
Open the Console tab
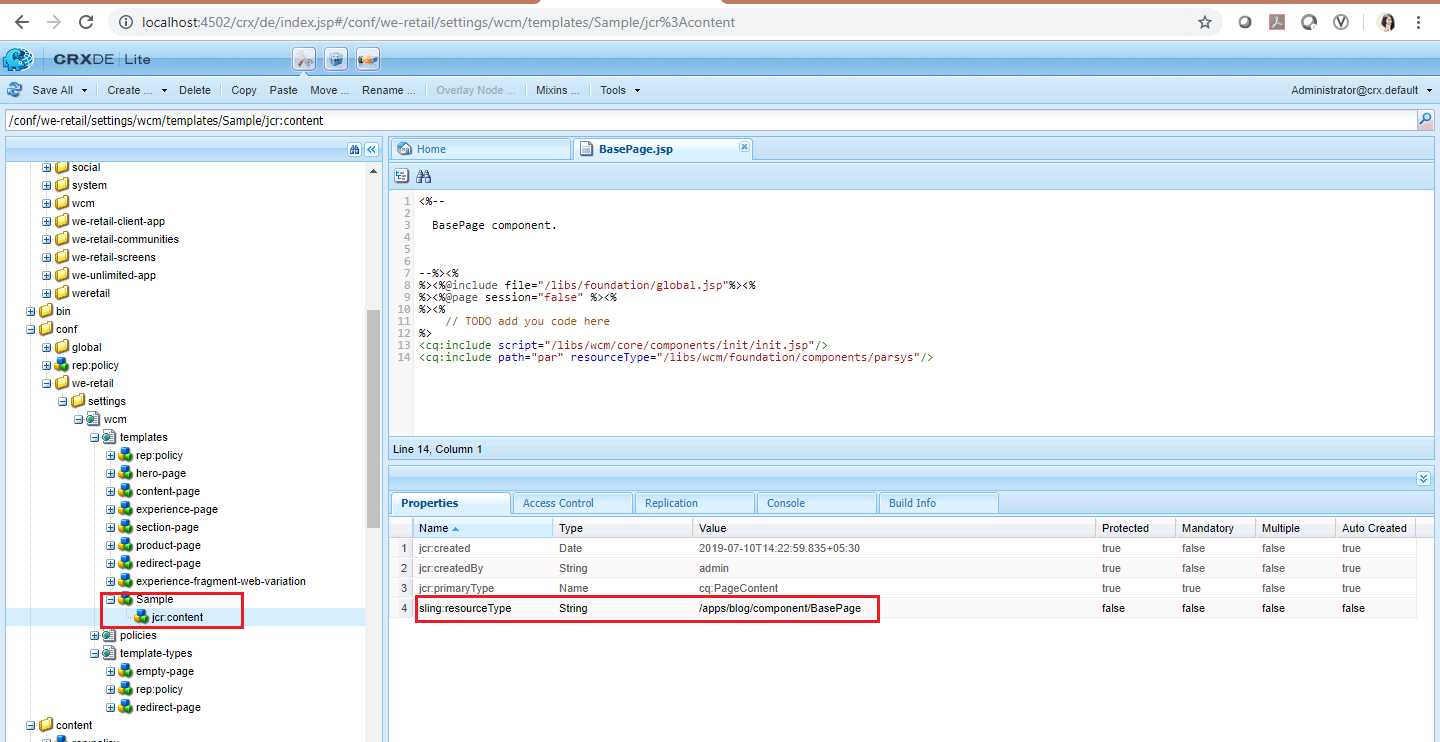(x=816, y=503)
